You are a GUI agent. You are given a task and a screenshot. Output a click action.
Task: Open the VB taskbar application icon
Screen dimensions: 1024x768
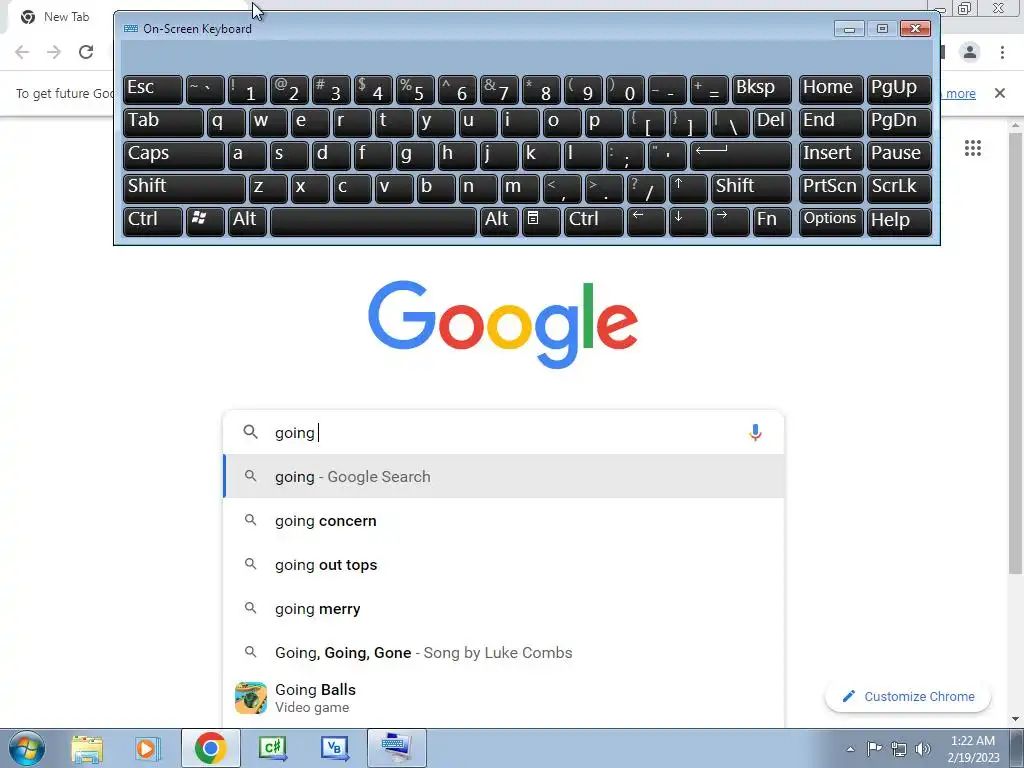coord(334,748)
